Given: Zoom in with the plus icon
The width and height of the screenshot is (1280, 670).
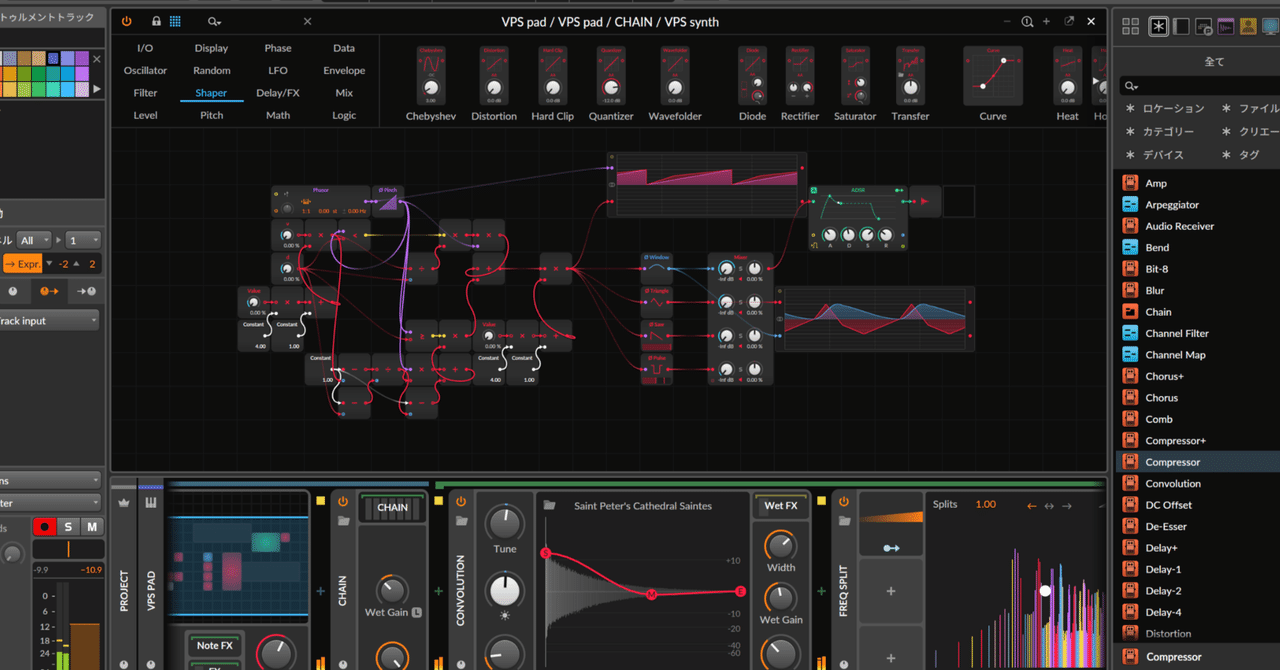Looking at the screenshot, I should coord(1046,21).
